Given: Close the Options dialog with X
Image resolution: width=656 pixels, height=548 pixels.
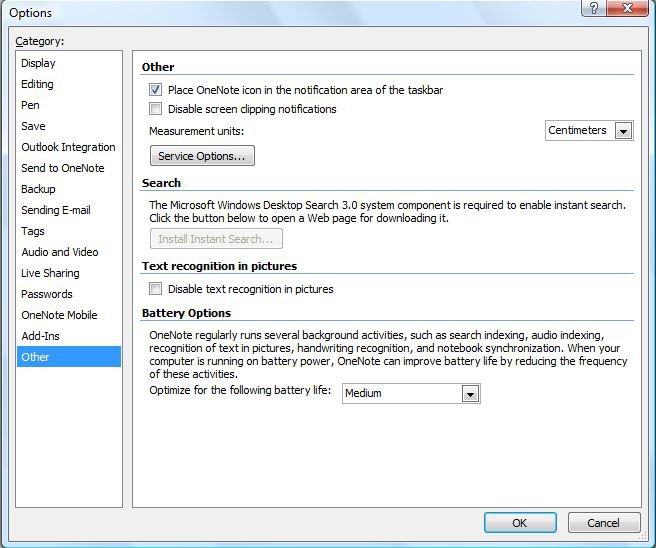Looking at the screenshot, I should (x=627, y=8).
